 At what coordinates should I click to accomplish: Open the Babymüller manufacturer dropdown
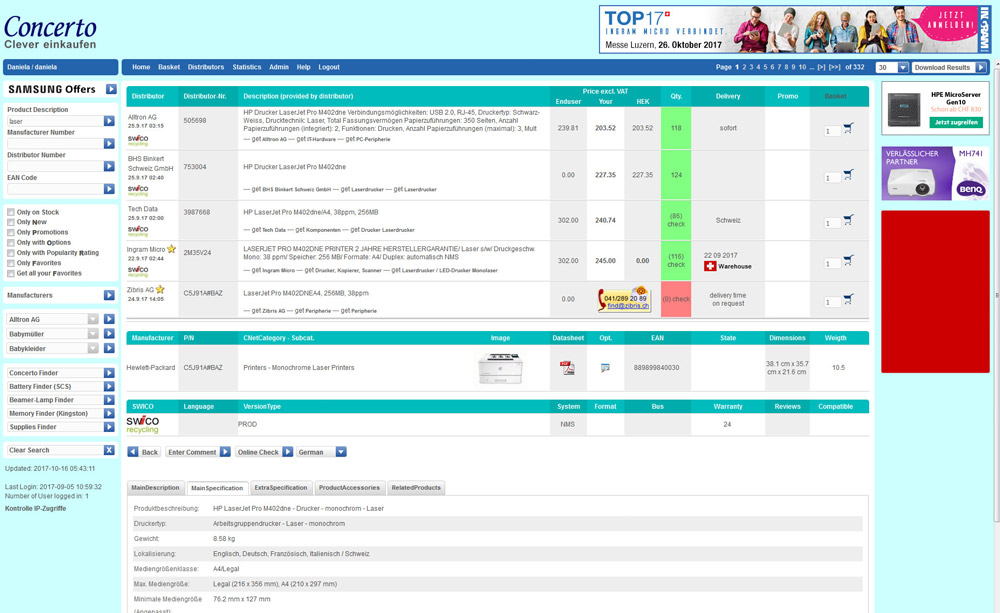[93, 334]
